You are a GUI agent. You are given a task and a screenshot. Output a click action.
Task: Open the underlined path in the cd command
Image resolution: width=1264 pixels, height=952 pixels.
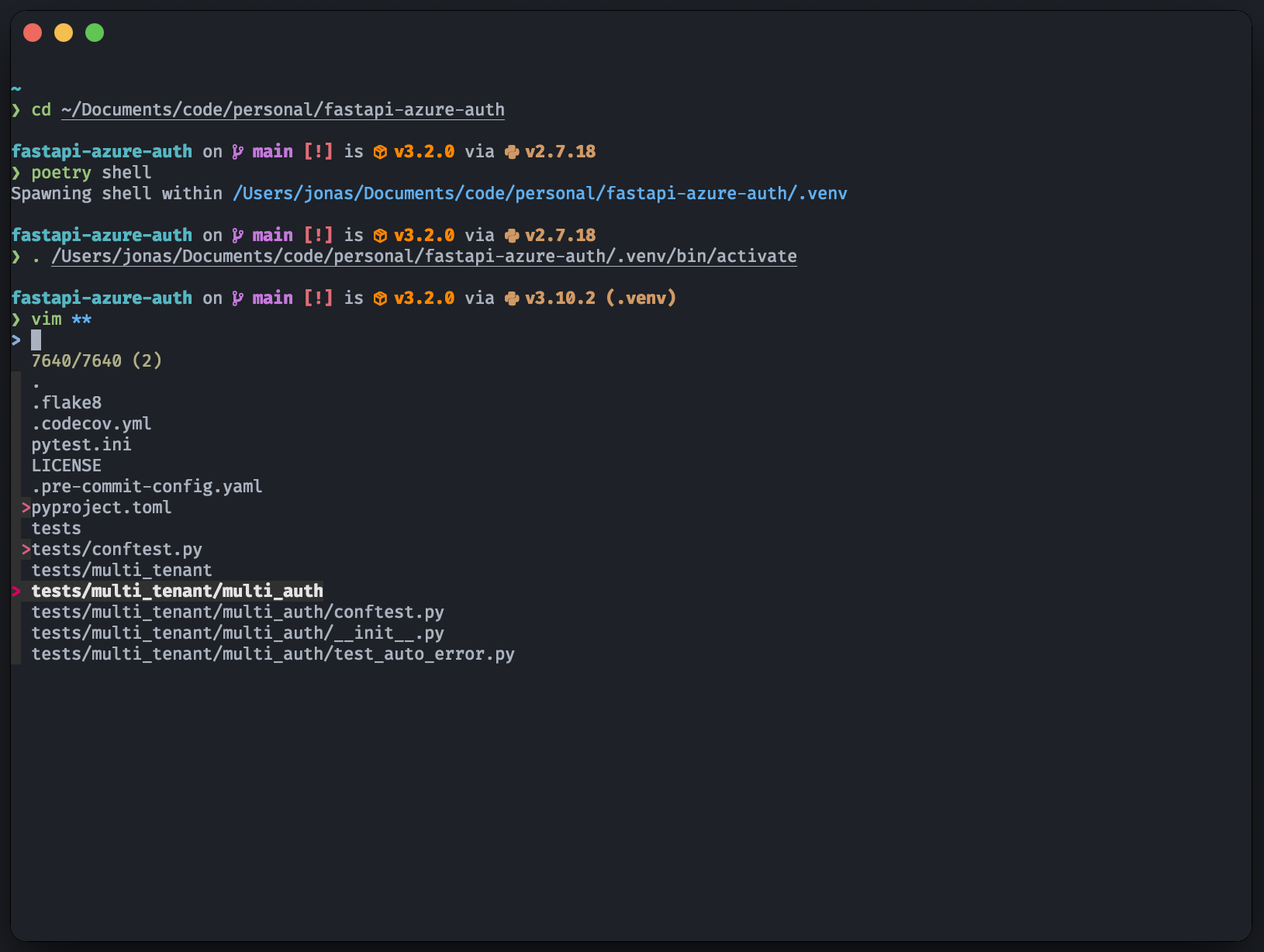click(x=283, y=110)
